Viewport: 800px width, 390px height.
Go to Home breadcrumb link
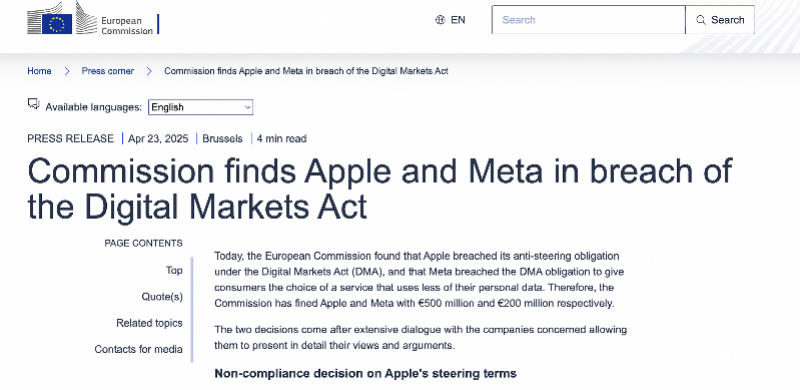pos(39,71)
